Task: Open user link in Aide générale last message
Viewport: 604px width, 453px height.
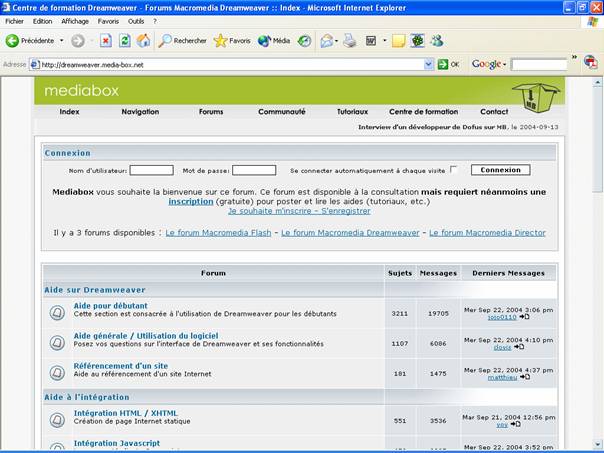Action: click(x=502, y=347)
